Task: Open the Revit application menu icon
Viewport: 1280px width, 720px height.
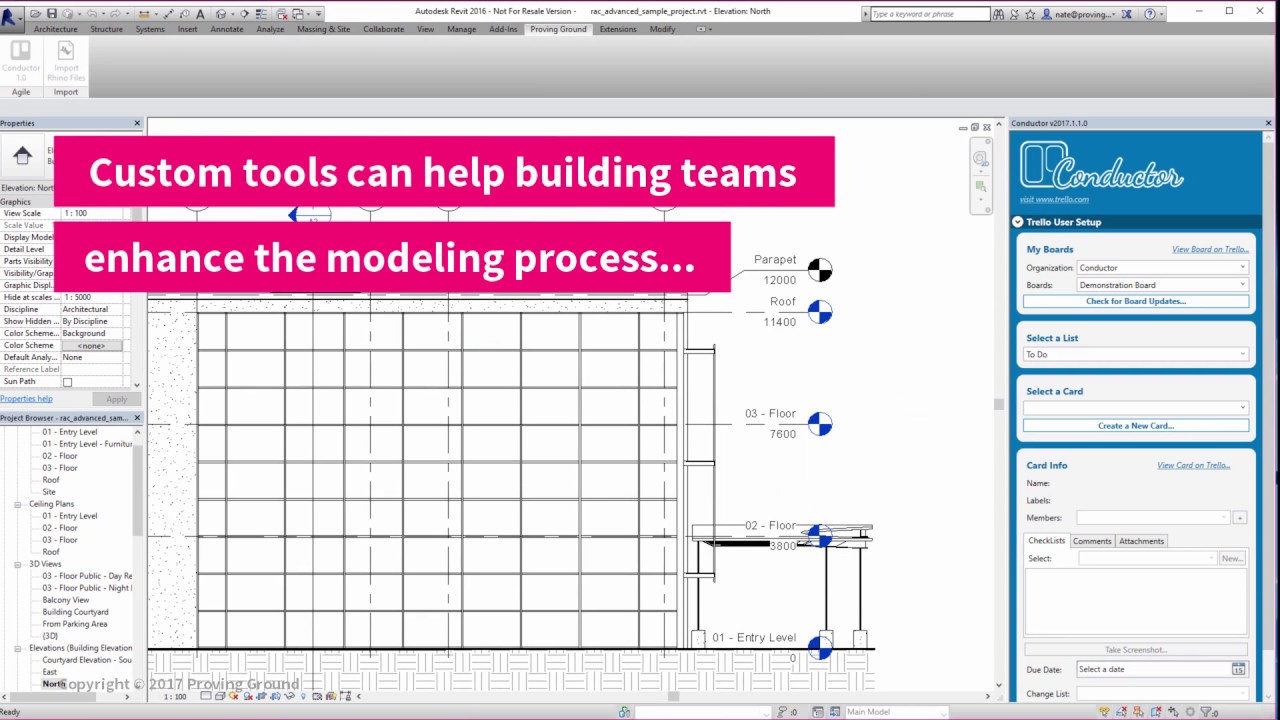Action: point(10,13)
